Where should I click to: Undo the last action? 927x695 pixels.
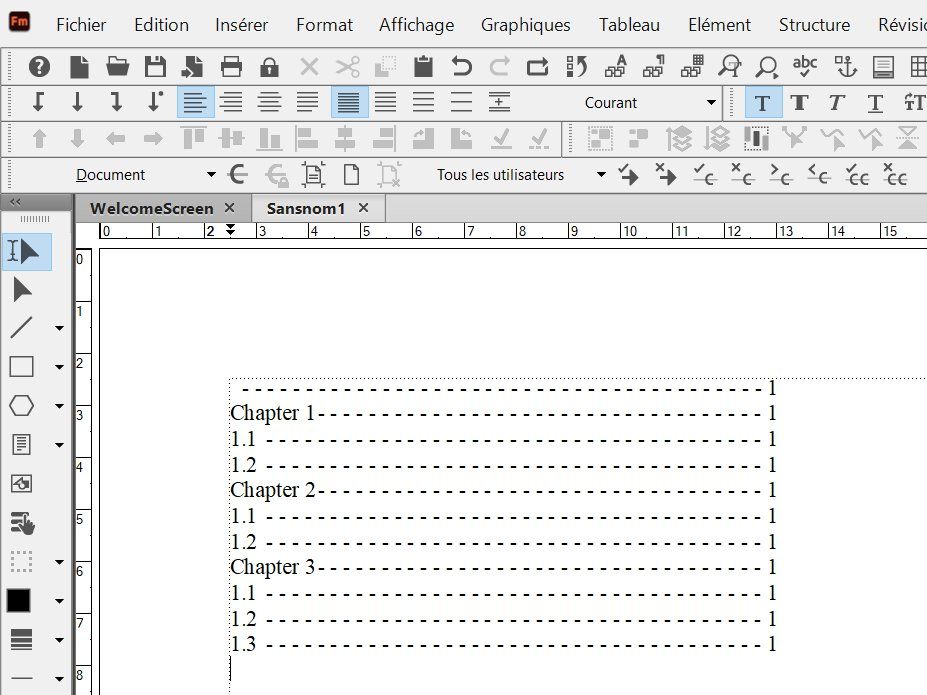461,67
